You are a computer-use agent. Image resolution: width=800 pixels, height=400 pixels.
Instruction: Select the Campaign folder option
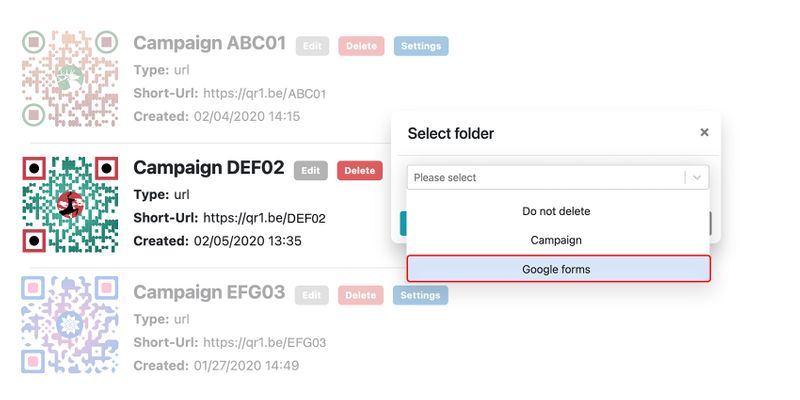(x=558, y=240)
